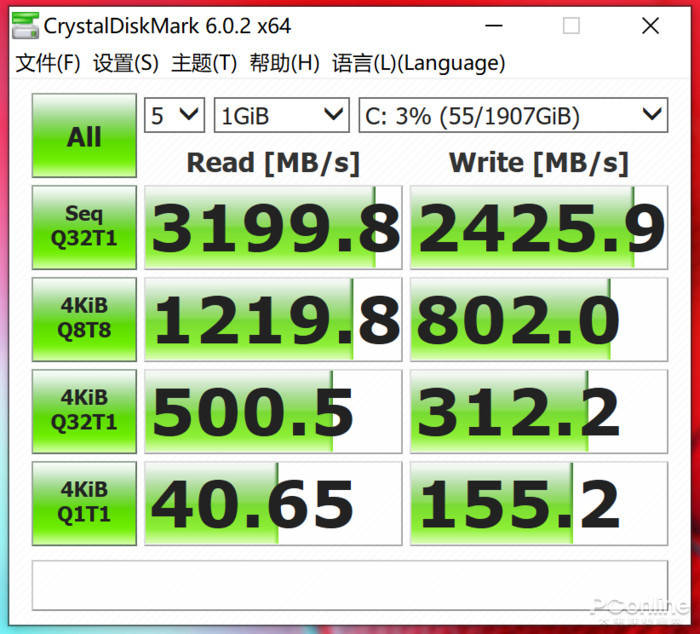700x634 pixels.
Task: Click the Read [MB/s] column header
Action: pos(273,163)
